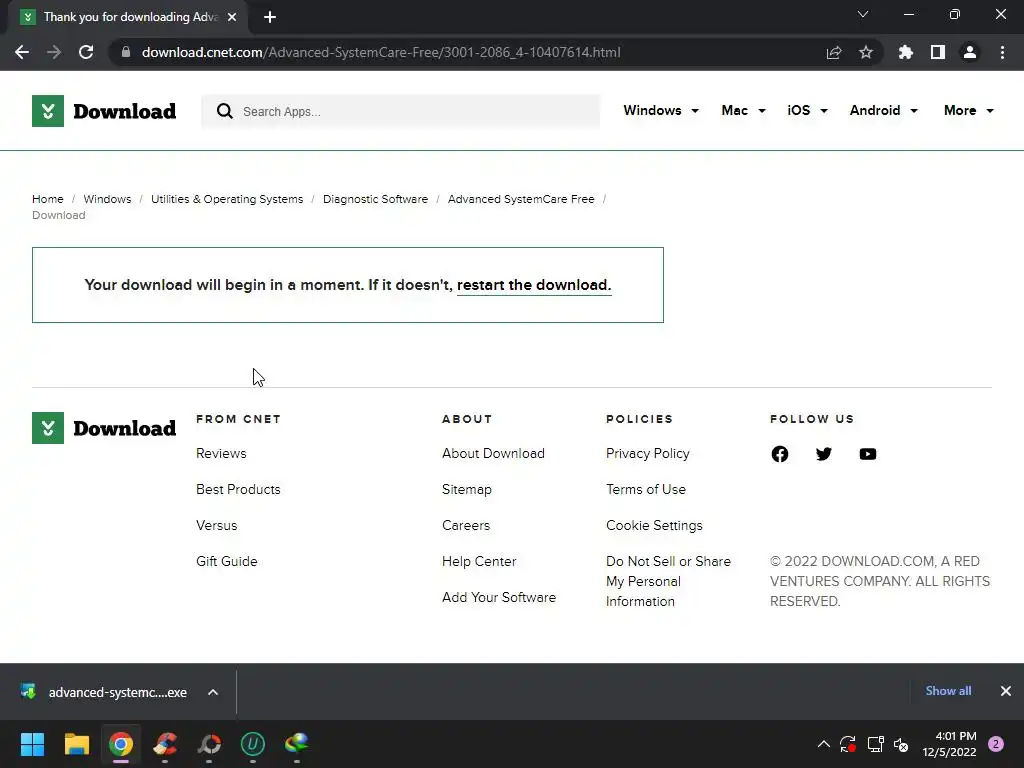Open the Privacy Policy link
This screenshot has height=768, width=1024.
[x=648, y=453]
